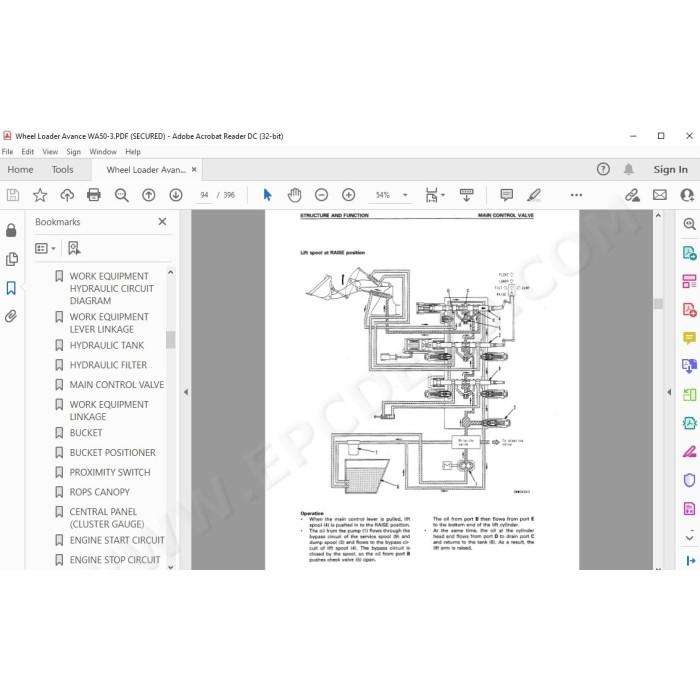Switch to the Home tab

point(20,170)
